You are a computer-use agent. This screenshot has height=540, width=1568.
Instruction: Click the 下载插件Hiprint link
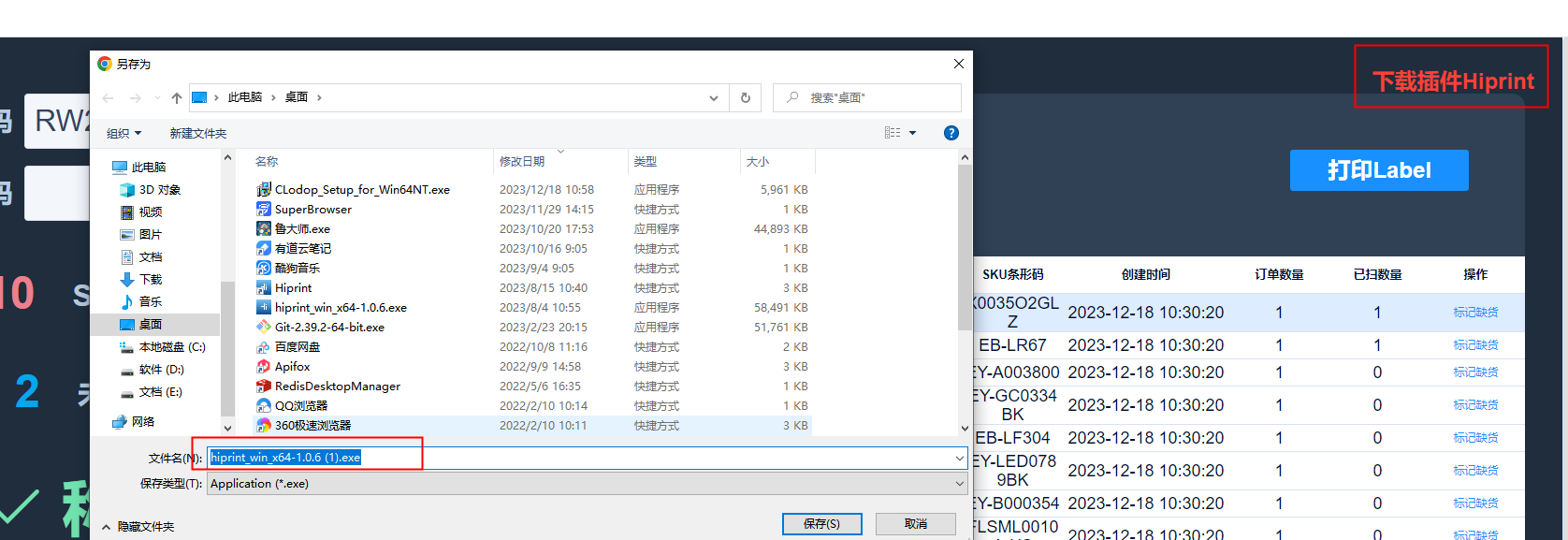click(x=1453, y=81)
